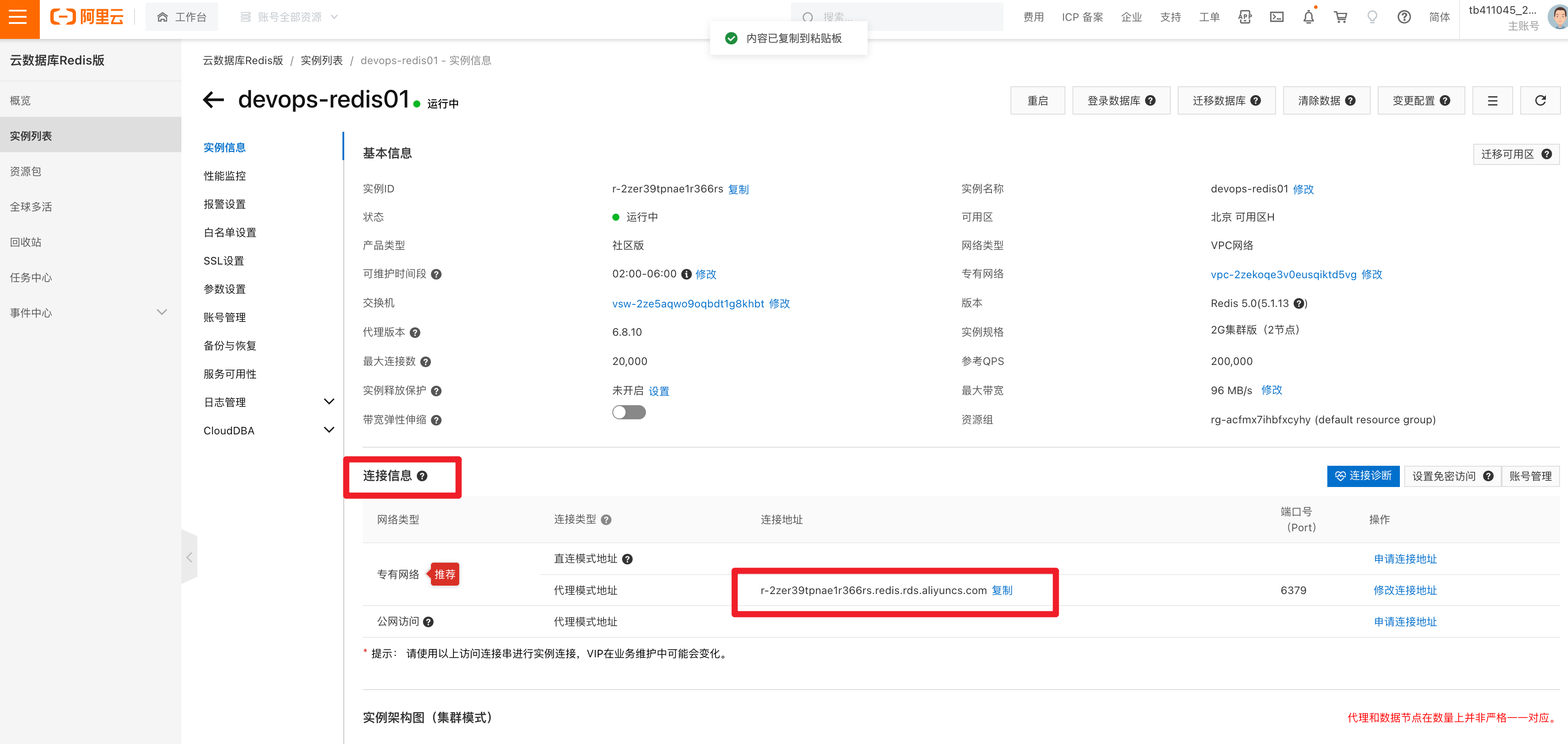Click help icon next to 连接信息
Viewport: 1568px width, 744px height.
click(x=422, y=476)
